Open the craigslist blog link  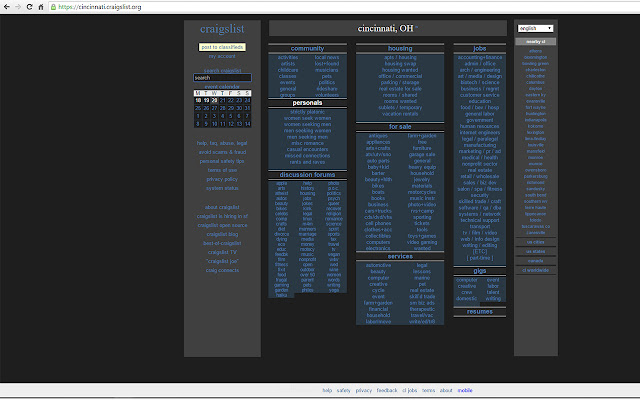click(222, 234)
